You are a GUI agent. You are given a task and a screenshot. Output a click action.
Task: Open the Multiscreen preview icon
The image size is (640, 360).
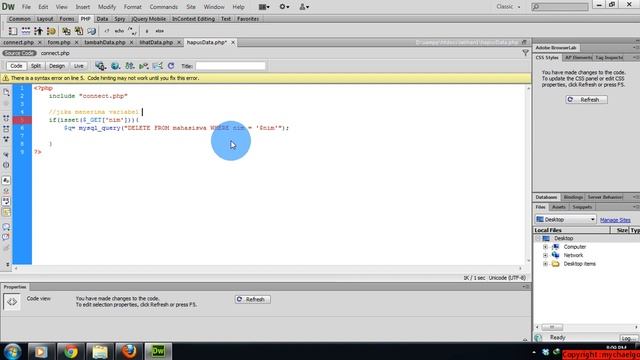pos(100,66)
